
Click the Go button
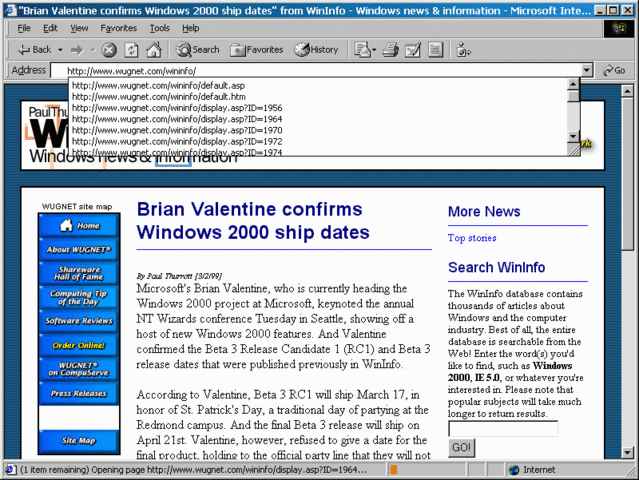(615, 70)
